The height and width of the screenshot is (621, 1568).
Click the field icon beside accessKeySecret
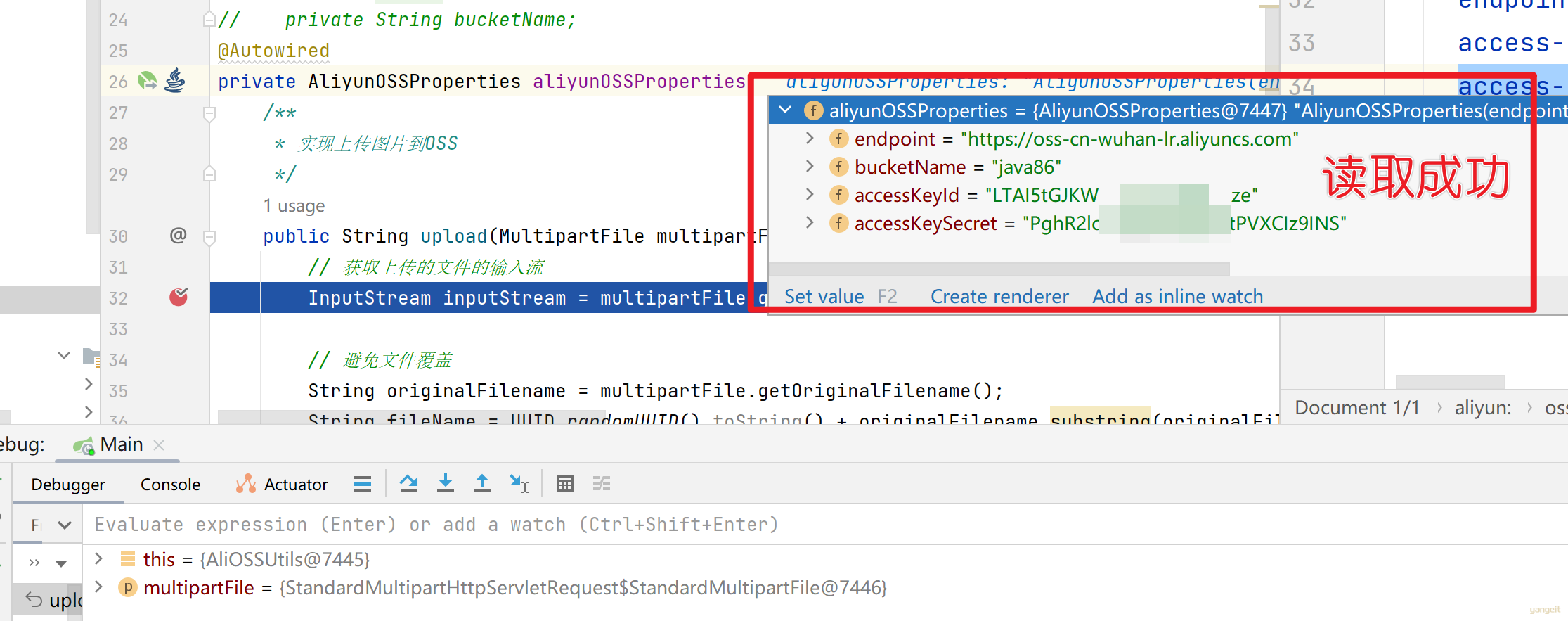click(838, 223)
